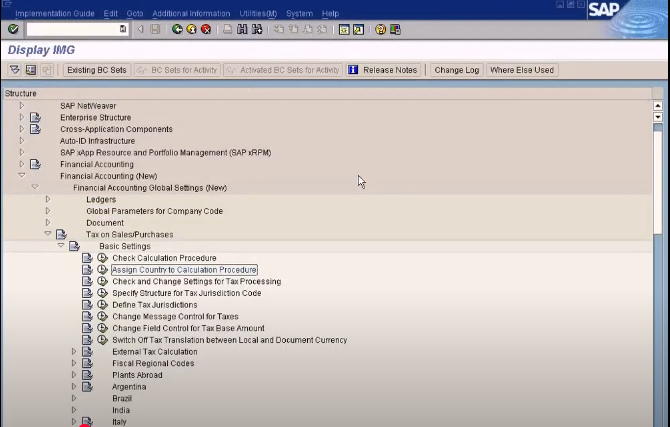Expand the SAP NetWeaver node

[22, 106]
